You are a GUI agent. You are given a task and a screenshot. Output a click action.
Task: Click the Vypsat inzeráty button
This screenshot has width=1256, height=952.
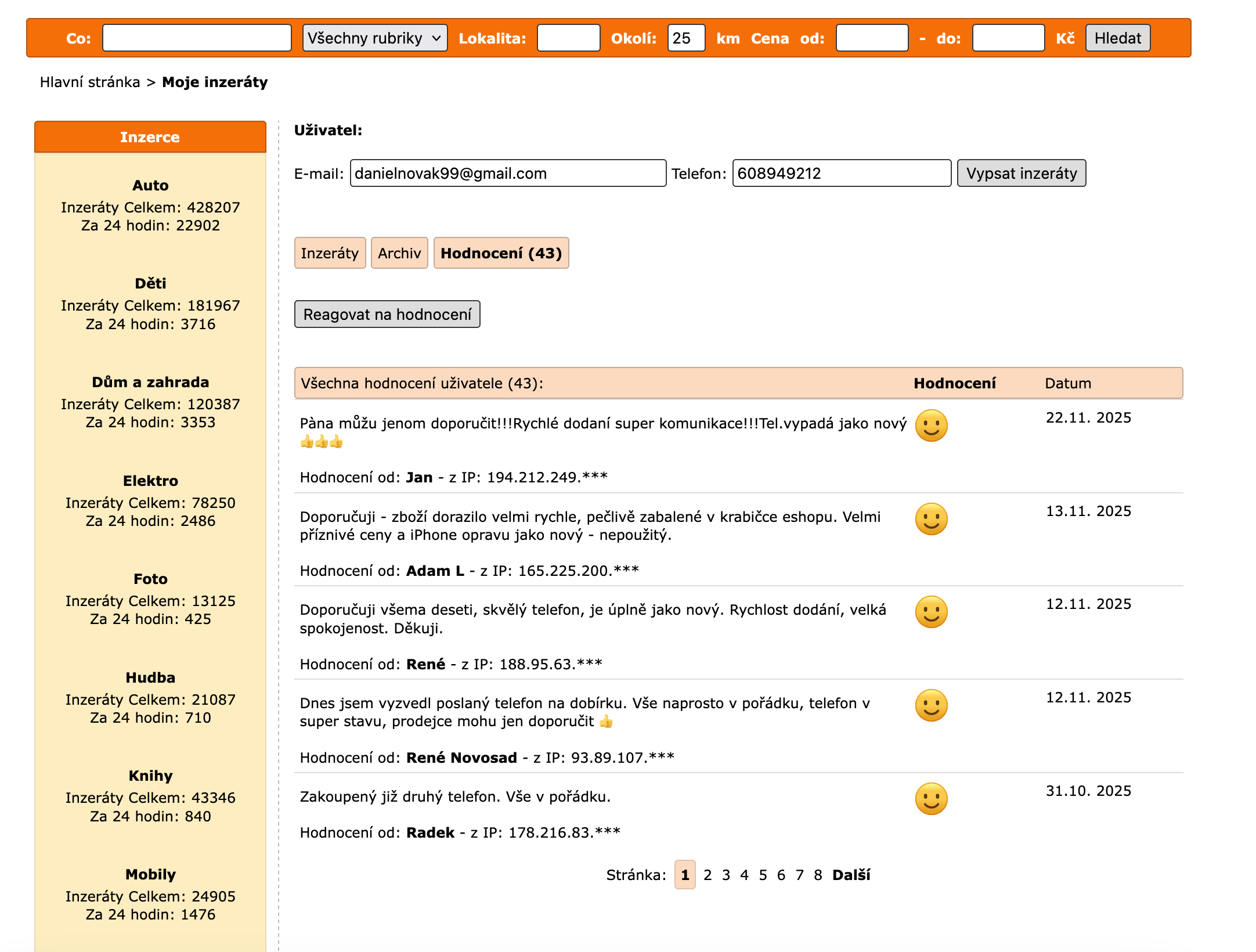tap(1021, 174)
